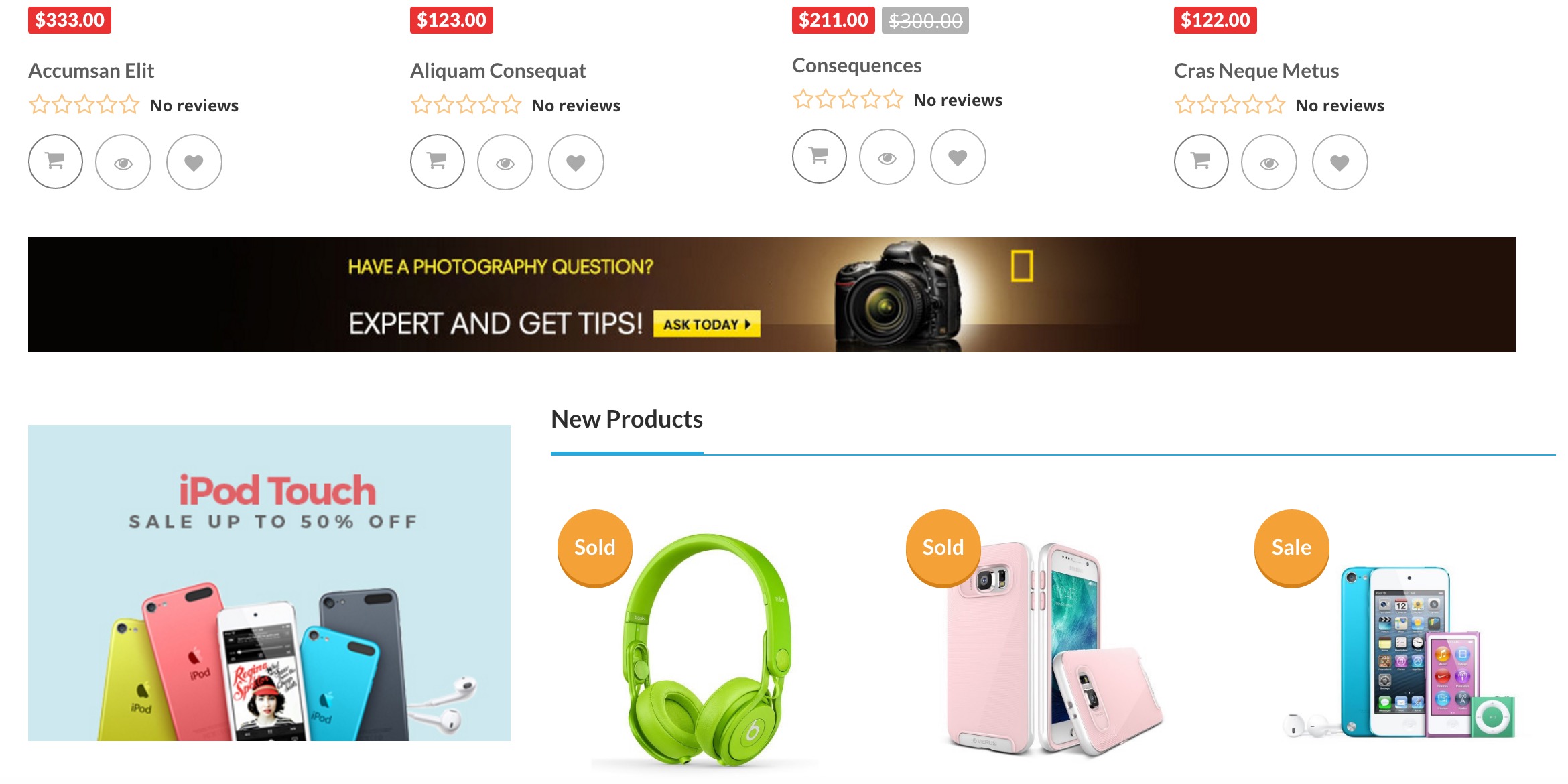Open green headphones product image
The width and height of the screenshot is (1568, 784).
tap(705, 650)
